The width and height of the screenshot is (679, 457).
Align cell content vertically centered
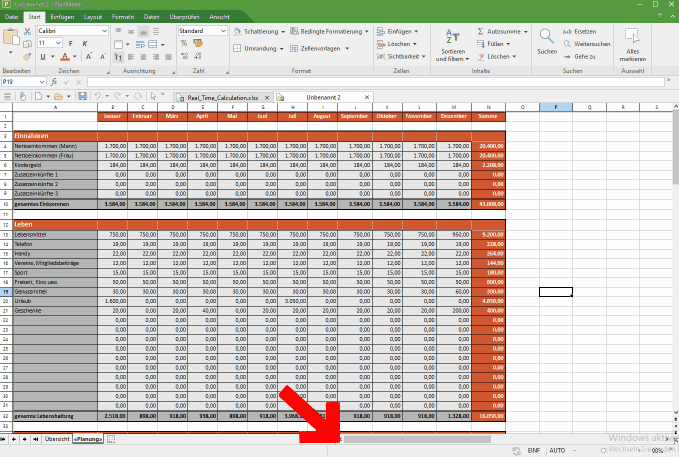[131, 32]
